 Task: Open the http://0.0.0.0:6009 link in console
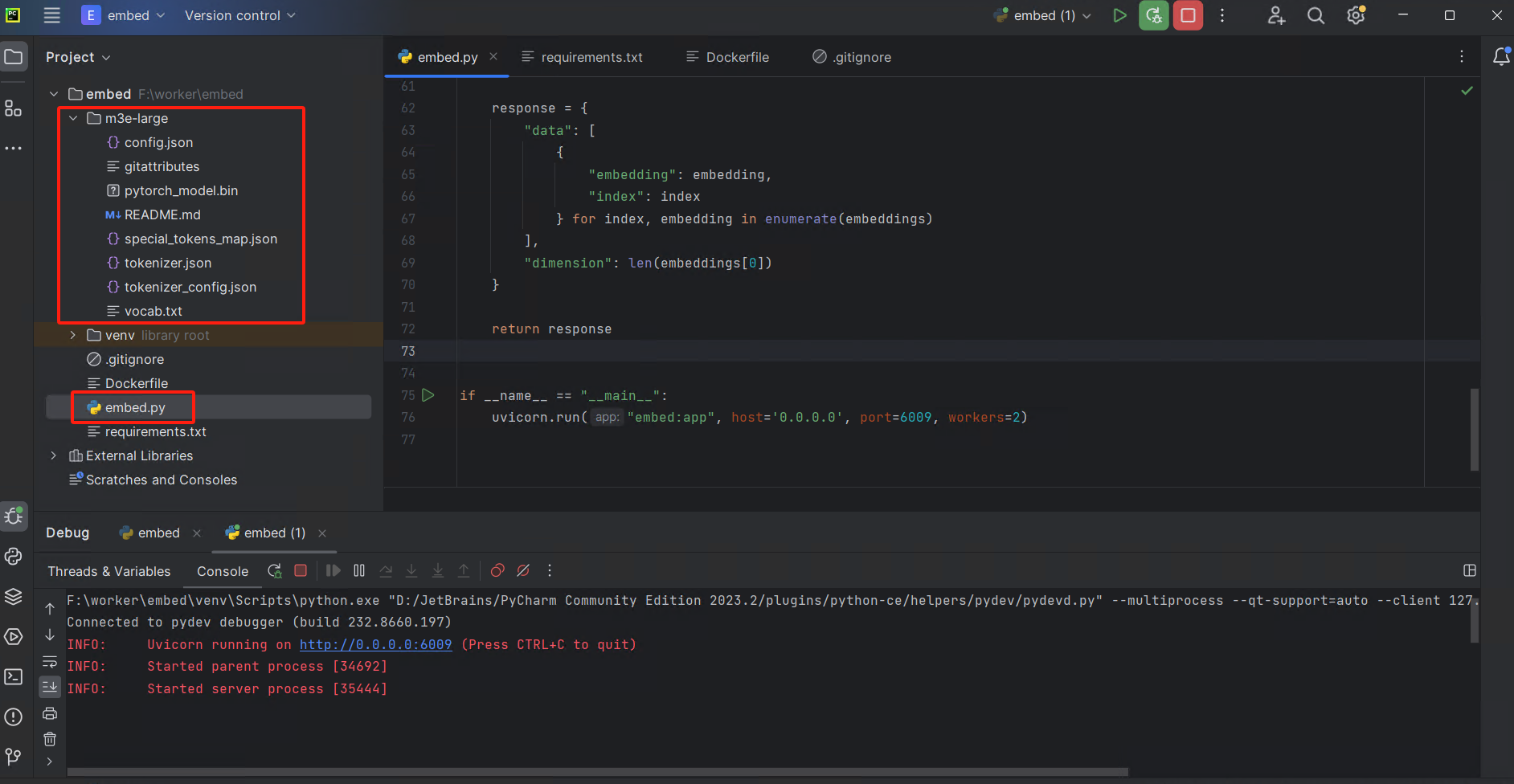point(375,644)
